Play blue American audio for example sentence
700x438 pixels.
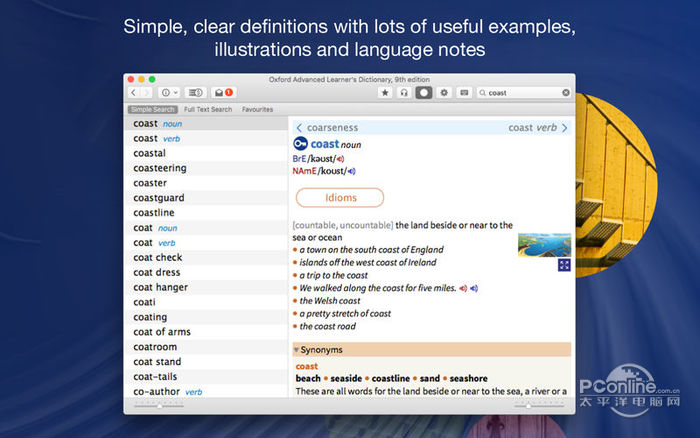click(x=474, y=288)
